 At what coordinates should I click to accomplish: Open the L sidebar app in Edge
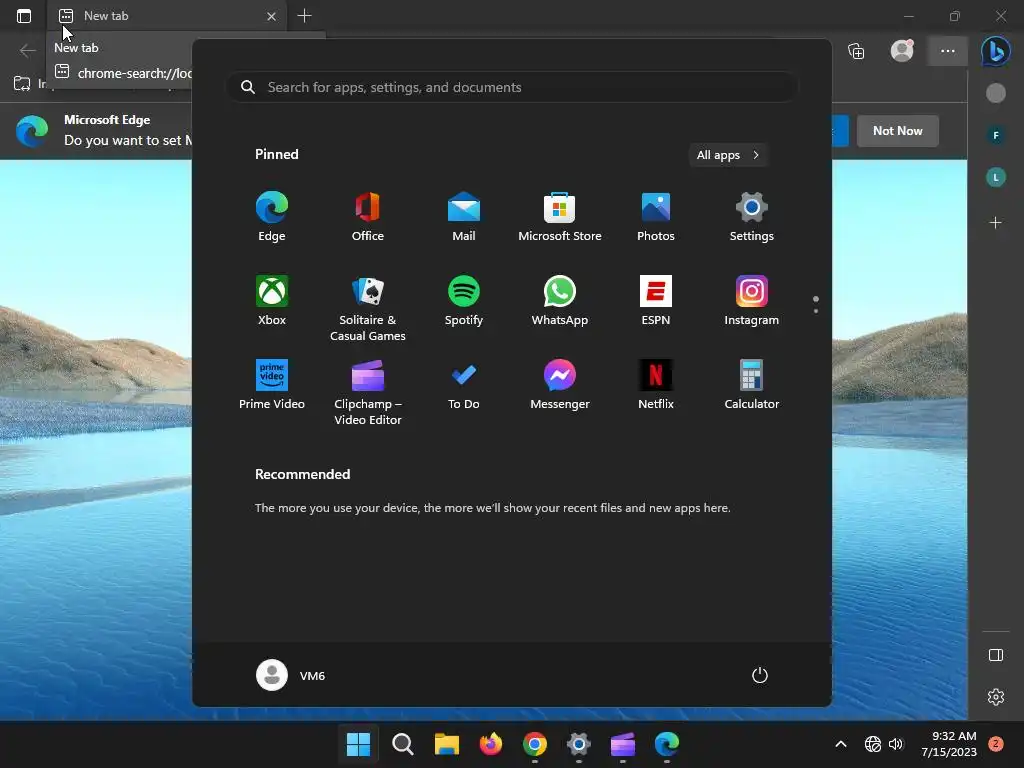[x=995, y=177]
